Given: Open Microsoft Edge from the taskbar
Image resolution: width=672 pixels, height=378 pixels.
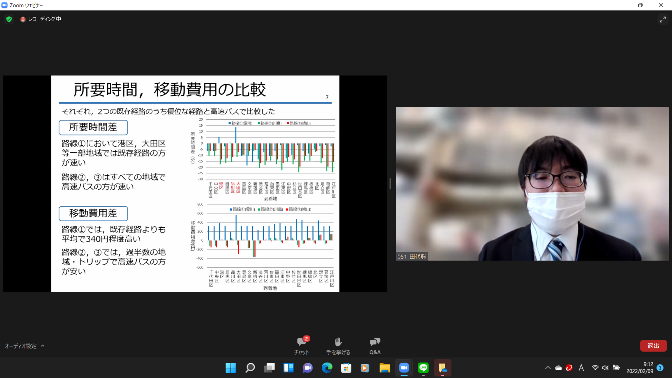Looking at the screenshot, I should 327,368.
